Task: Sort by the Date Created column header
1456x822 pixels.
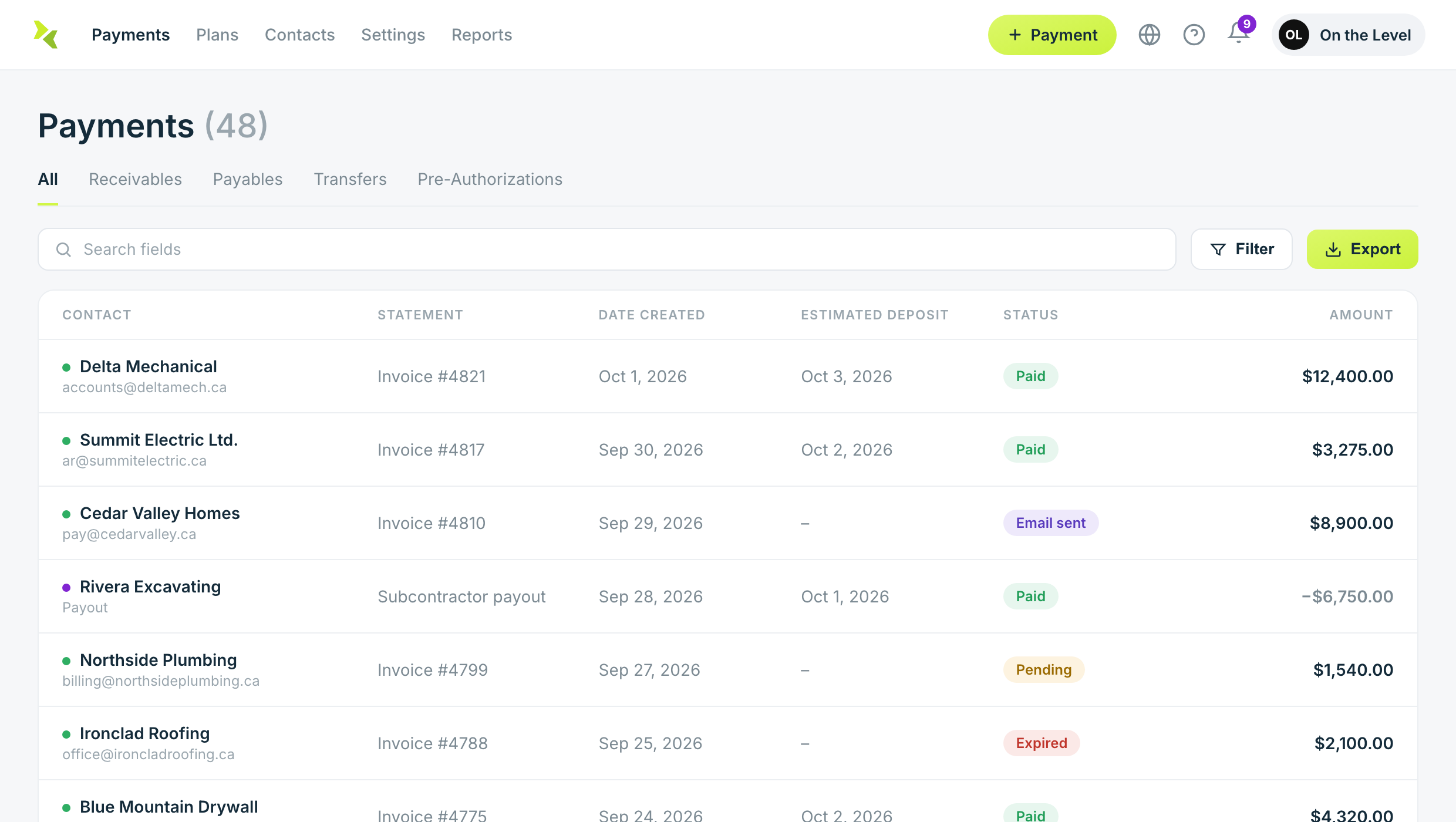Action: (x=651, y=315)
